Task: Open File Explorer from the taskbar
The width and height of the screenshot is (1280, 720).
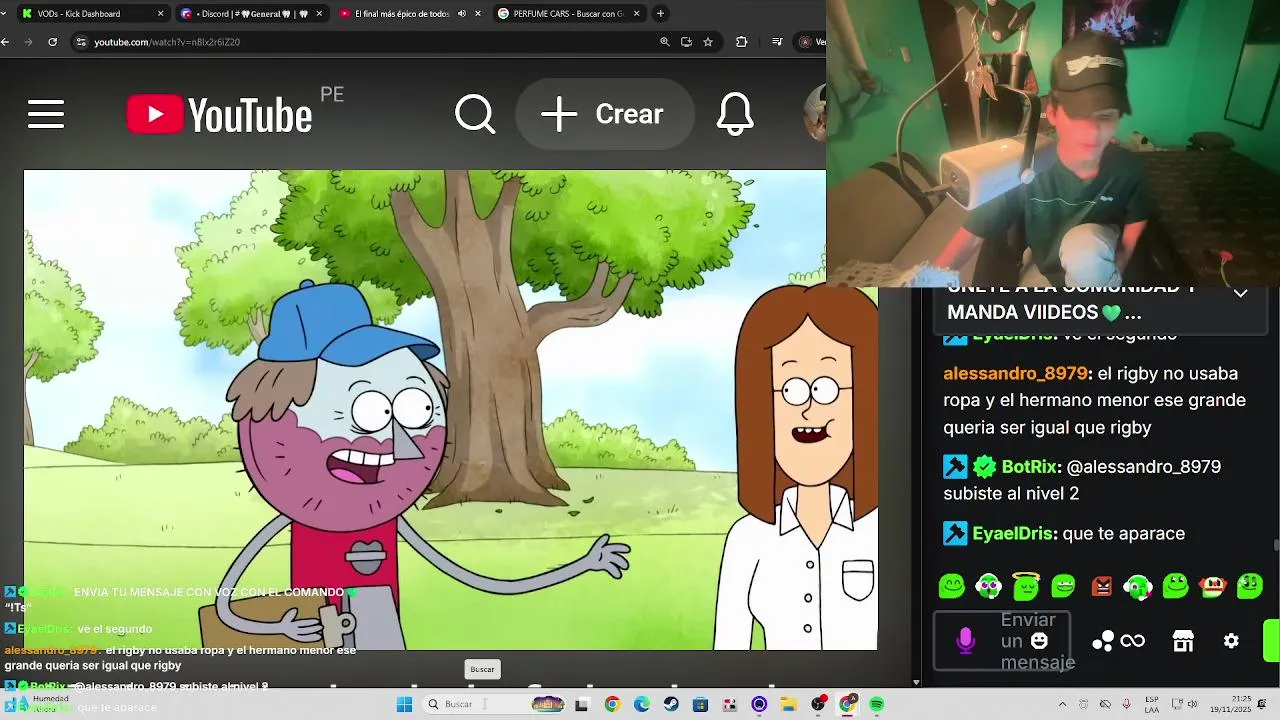Action: tap(788, 704)
